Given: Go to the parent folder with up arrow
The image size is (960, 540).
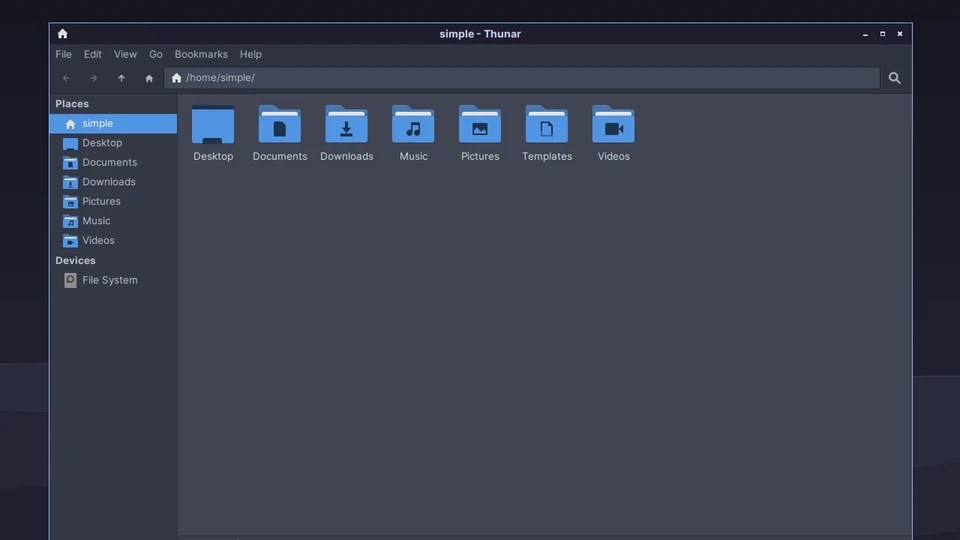Looking at the screenshot, I should point(121,78).
